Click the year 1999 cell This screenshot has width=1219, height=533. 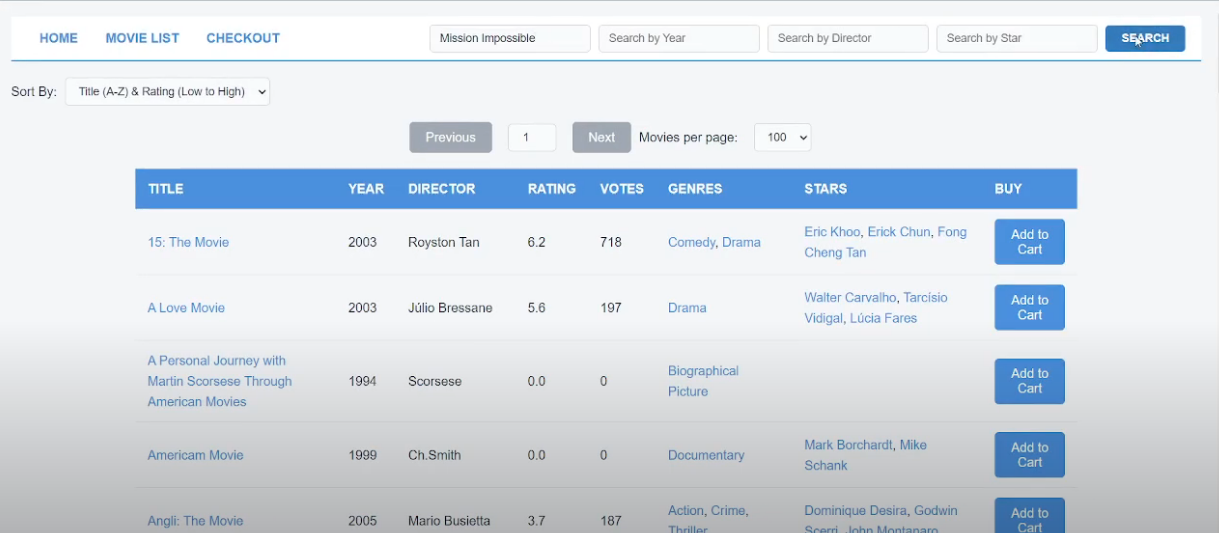tap(363, 455)
